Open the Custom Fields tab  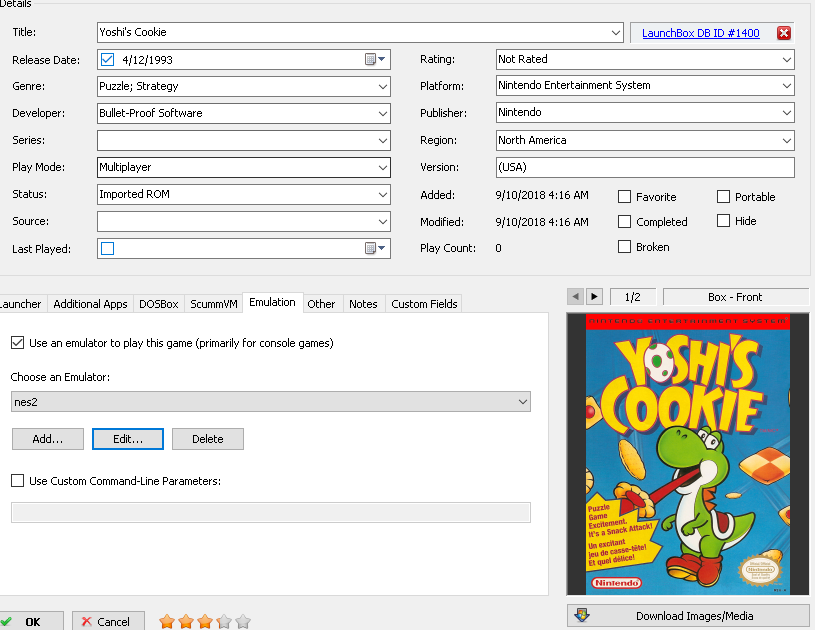click(x=424, y=304)
